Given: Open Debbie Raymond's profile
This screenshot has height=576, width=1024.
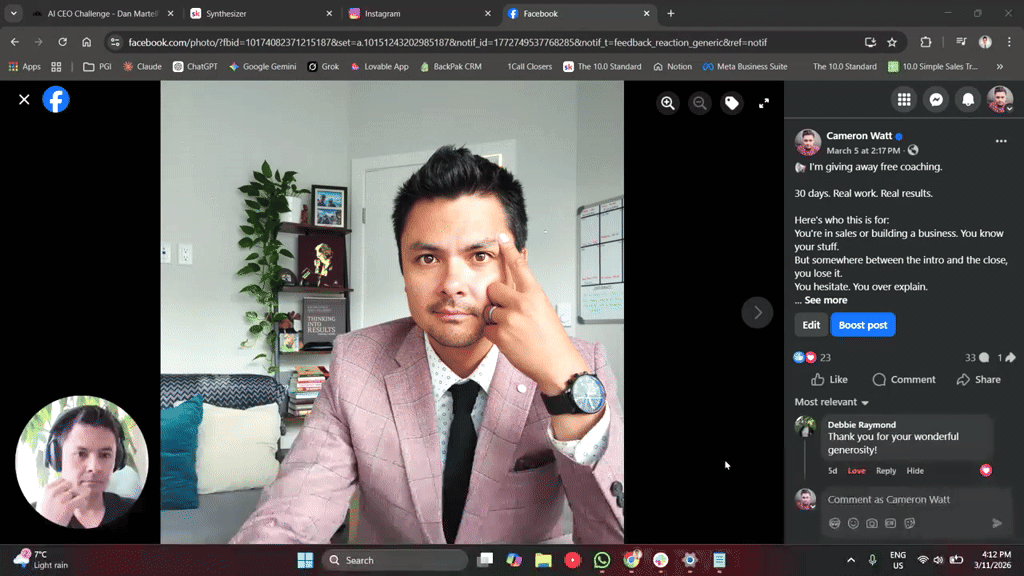Looking at the screenshot, I should 861,424.
